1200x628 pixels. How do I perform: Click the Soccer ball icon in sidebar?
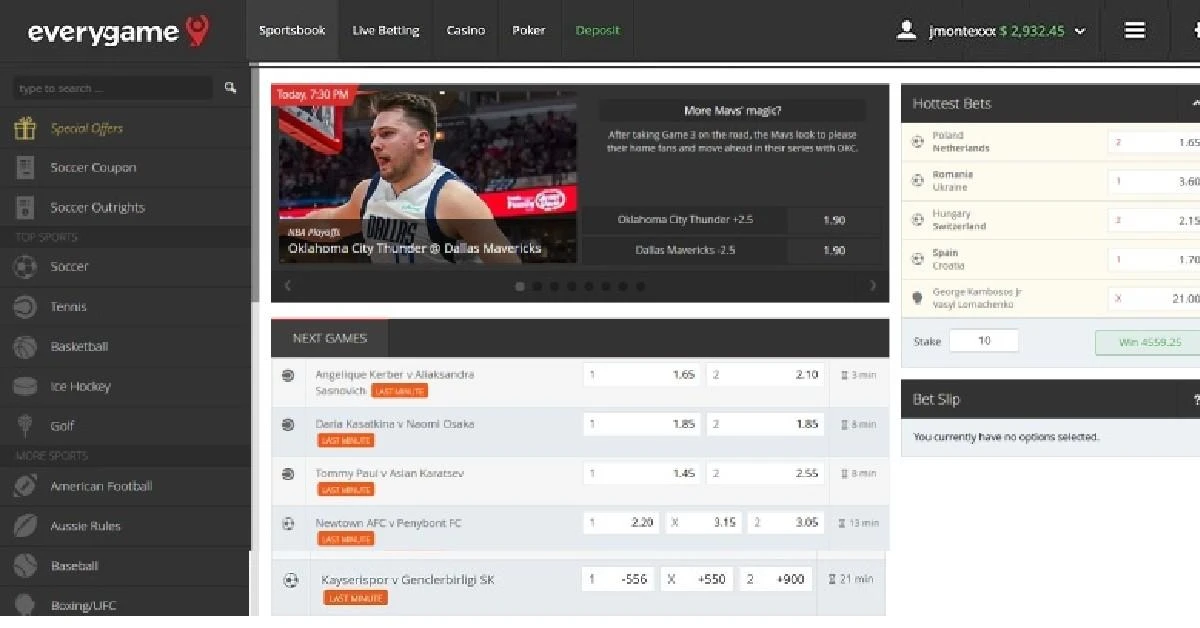[25, 267]
